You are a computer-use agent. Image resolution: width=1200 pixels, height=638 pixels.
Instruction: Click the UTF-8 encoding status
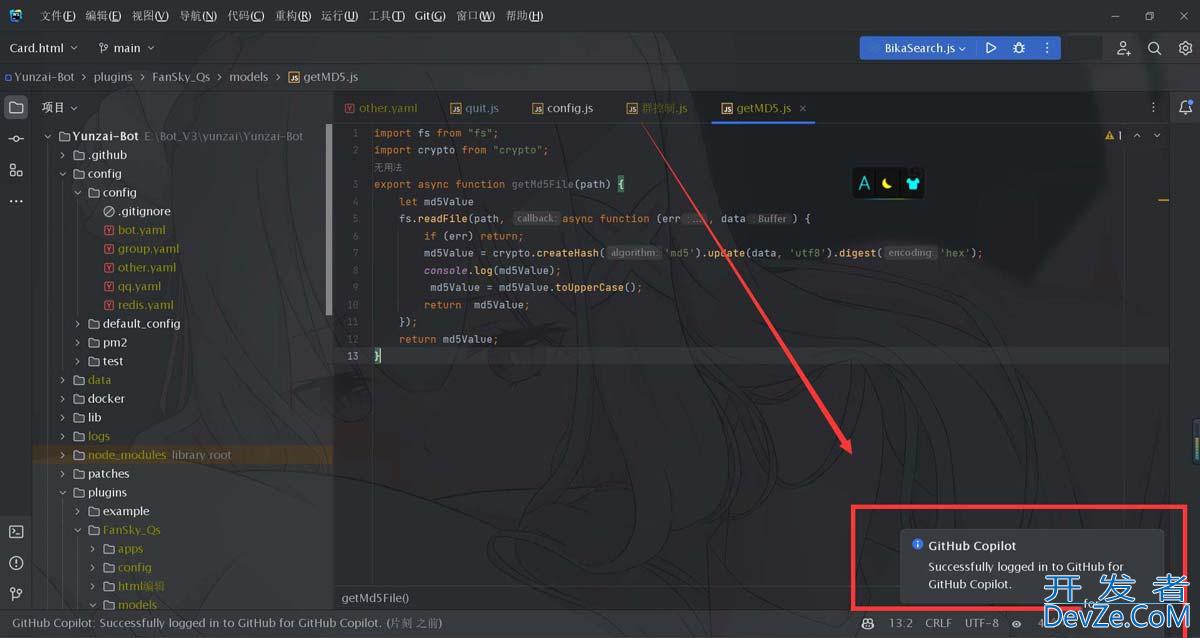point(982,623)
